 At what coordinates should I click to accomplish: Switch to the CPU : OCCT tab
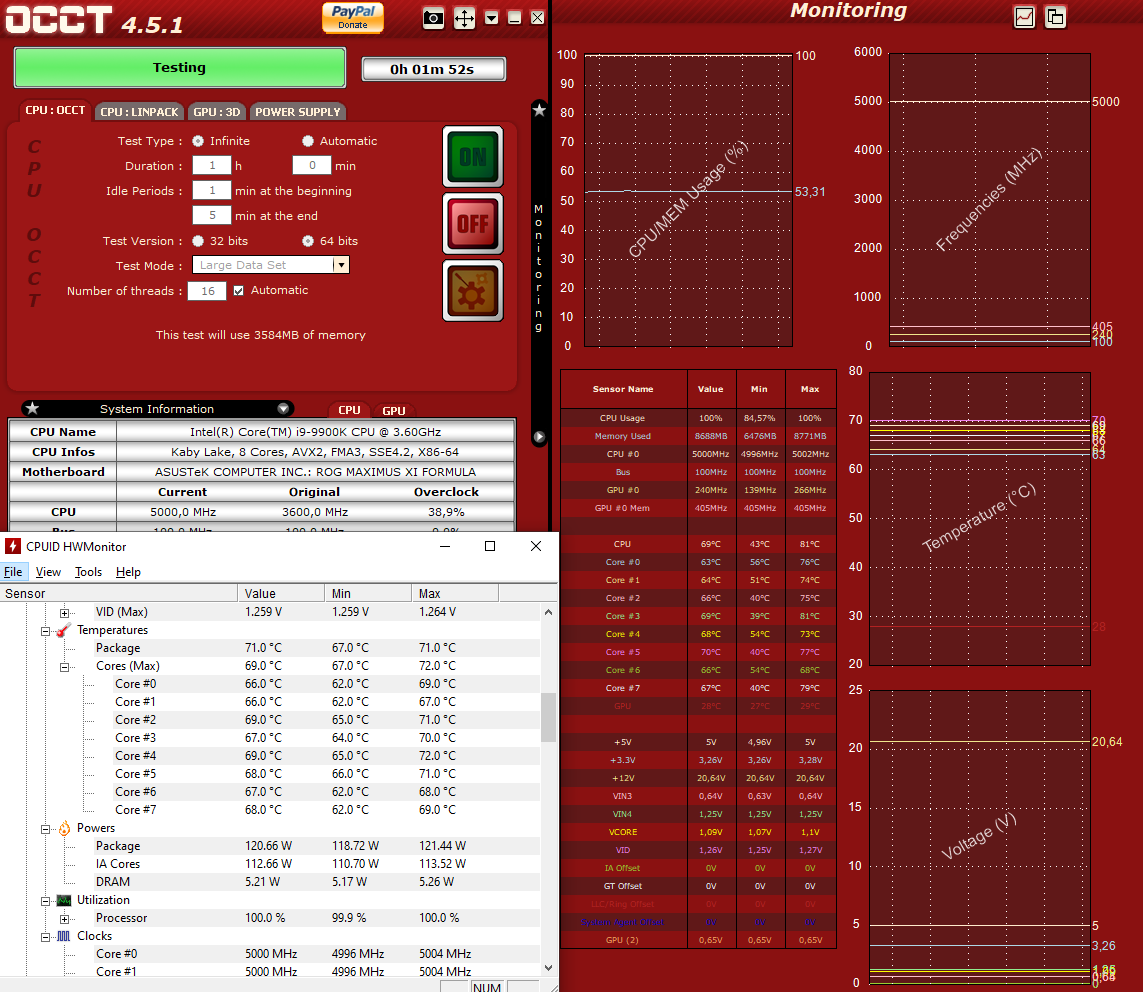[x=55, y=110]
